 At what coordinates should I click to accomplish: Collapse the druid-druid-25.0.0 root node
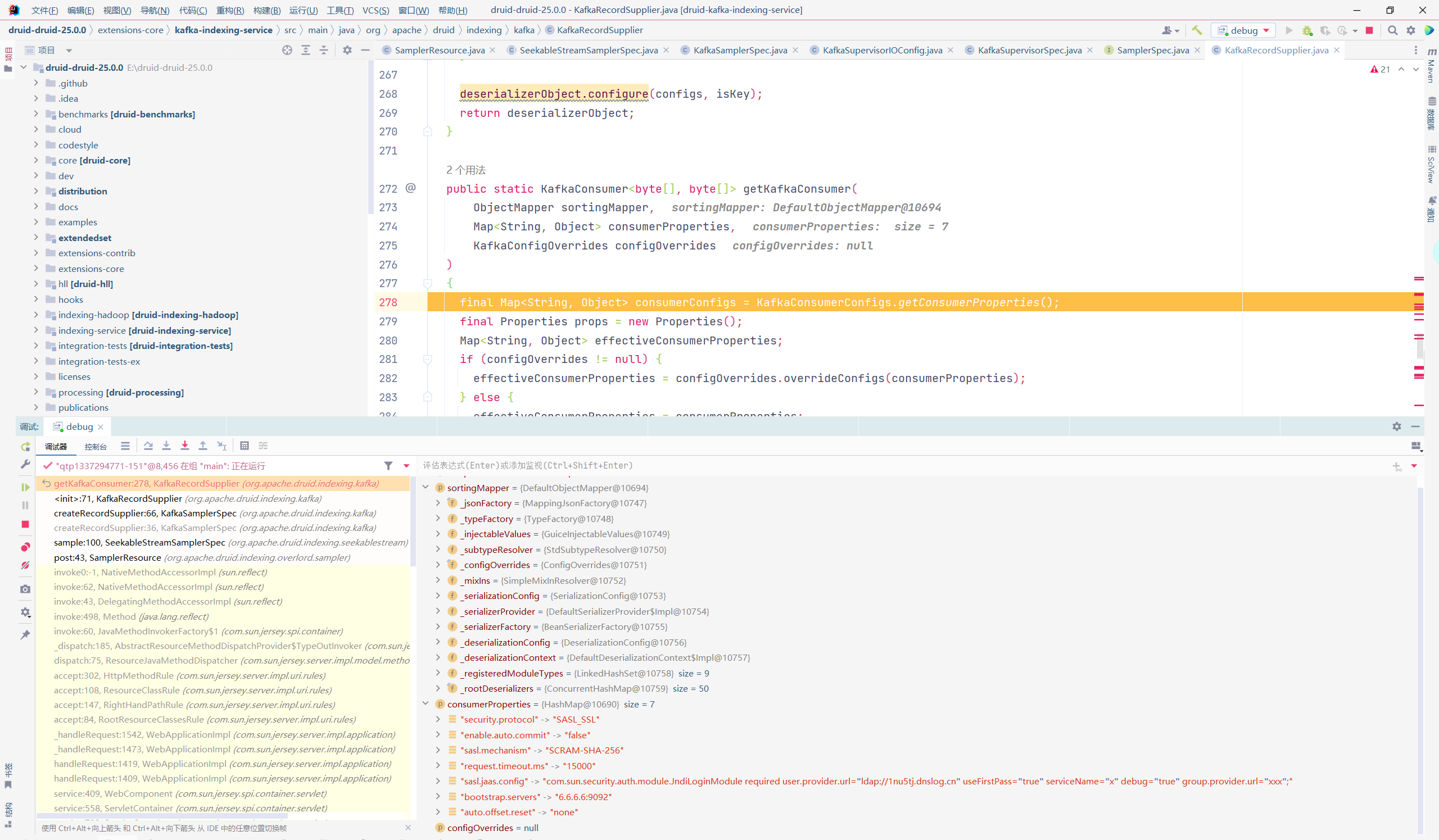pyautogui.click(x=24, y=67)
